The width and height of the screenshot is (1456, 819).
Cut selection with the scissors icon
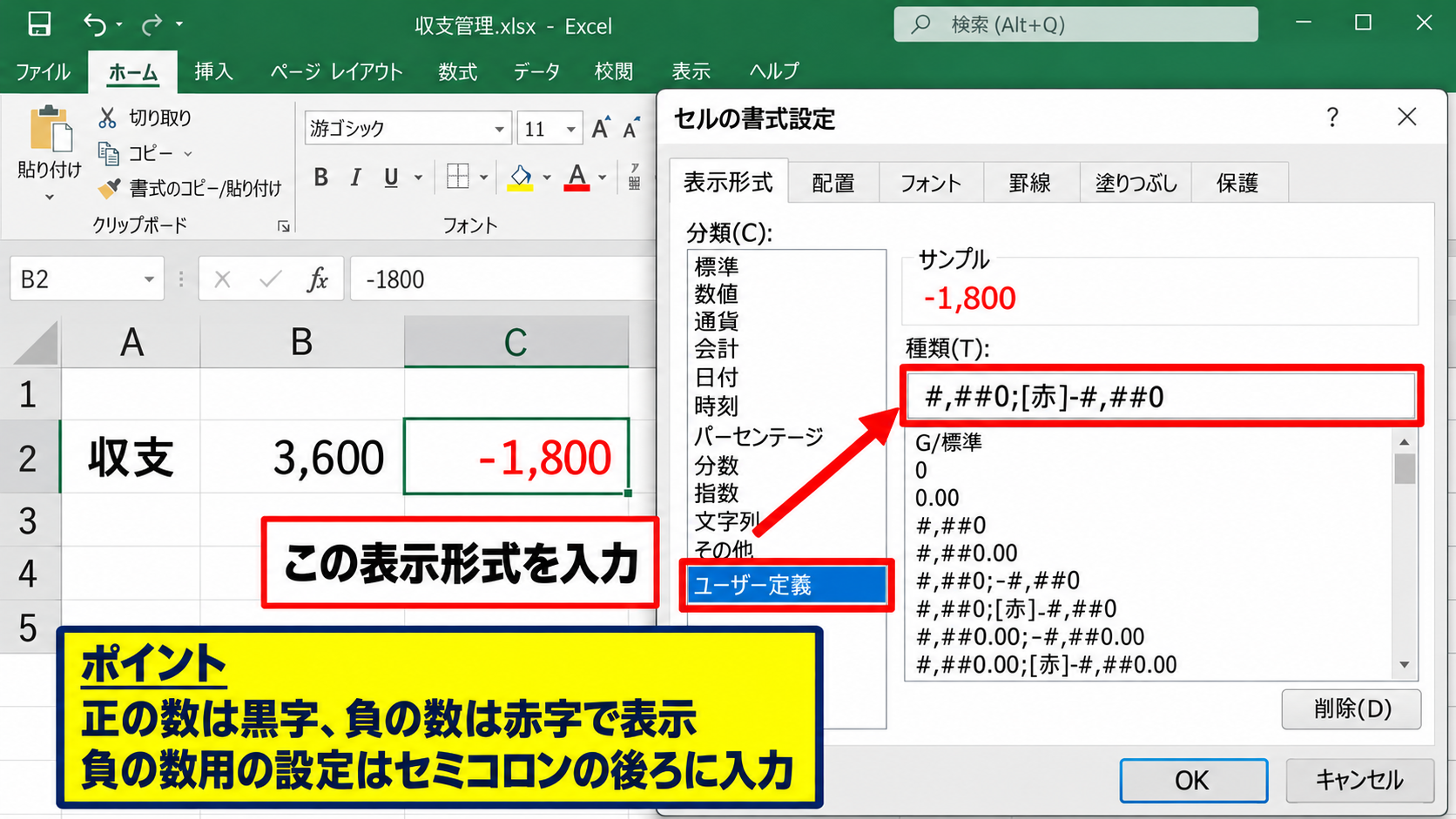pyautogui.click(x=108, y=117)
